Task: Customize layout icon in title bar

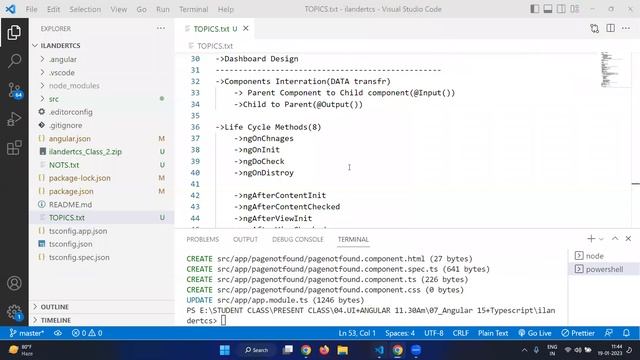Action: (575, 9)
